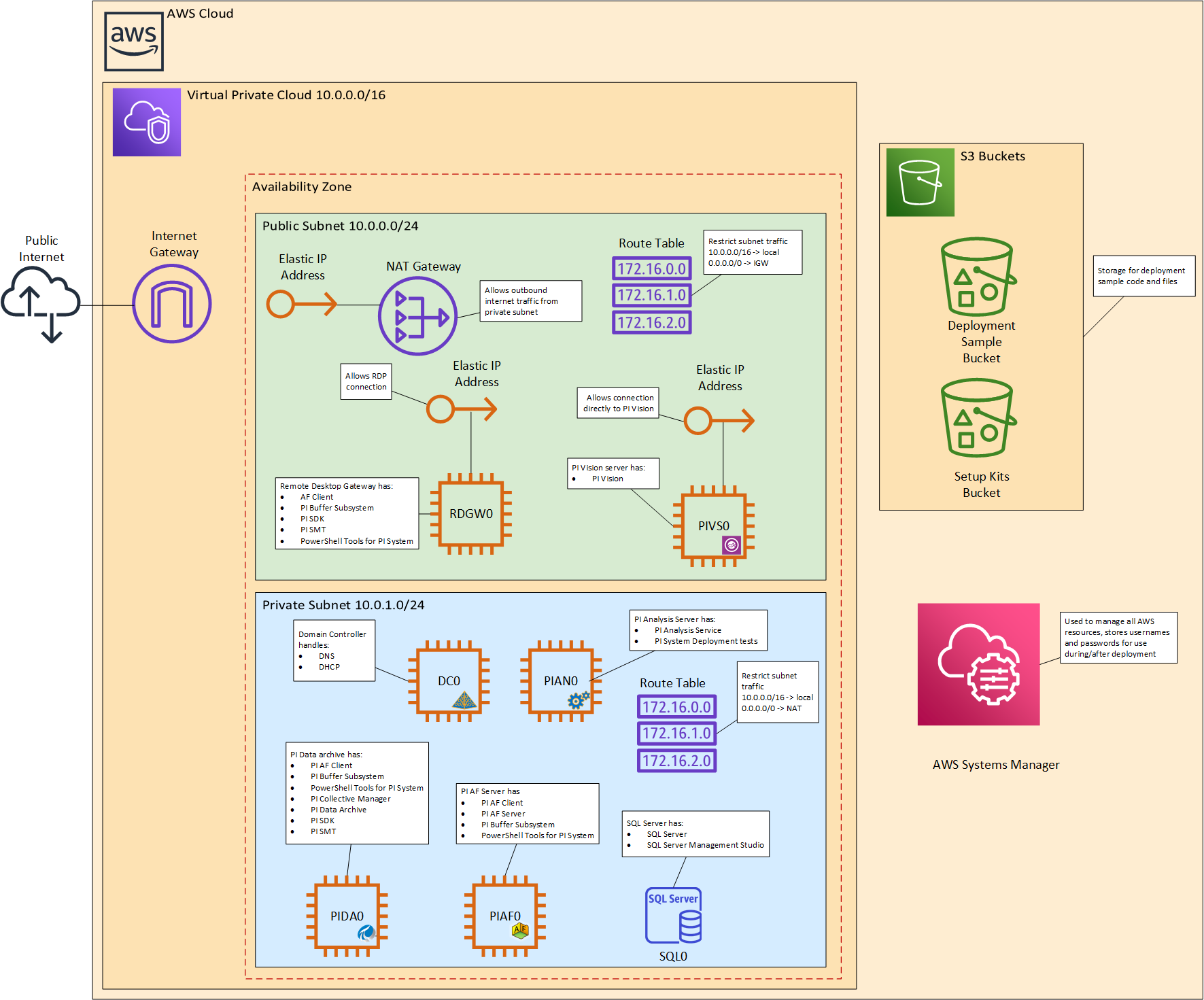The image size is (1204, 1000).
Task: Click 'SQL Server Management Studio' list entry
Action: click(x=705, y=845)
